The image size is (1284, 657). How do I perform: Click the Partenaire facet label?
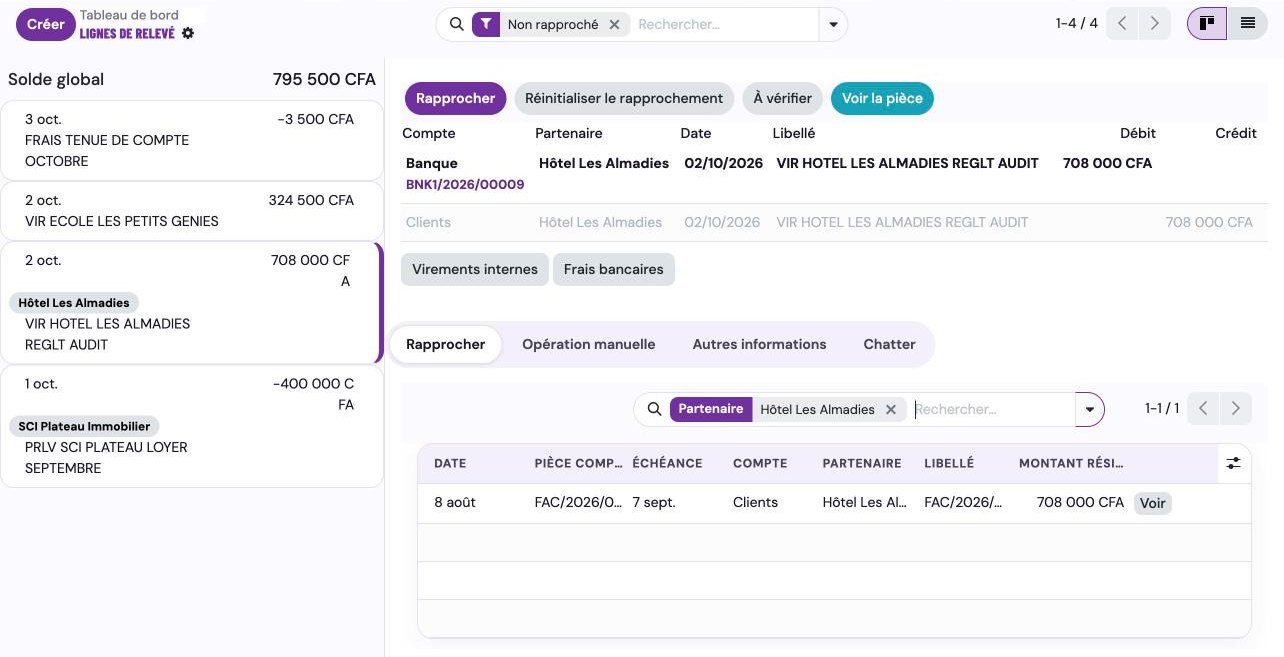(x=711, y=409)
